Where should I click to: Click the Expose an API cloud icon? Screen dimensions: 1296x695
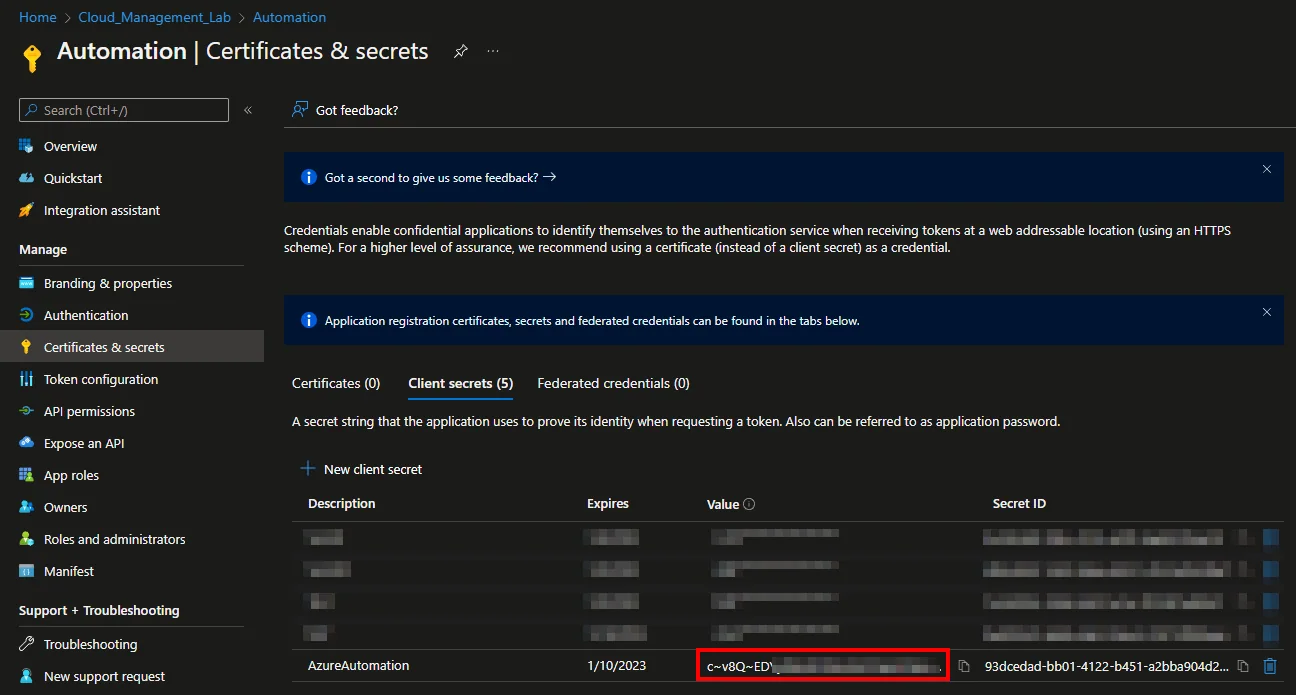[x=26, y=443]
